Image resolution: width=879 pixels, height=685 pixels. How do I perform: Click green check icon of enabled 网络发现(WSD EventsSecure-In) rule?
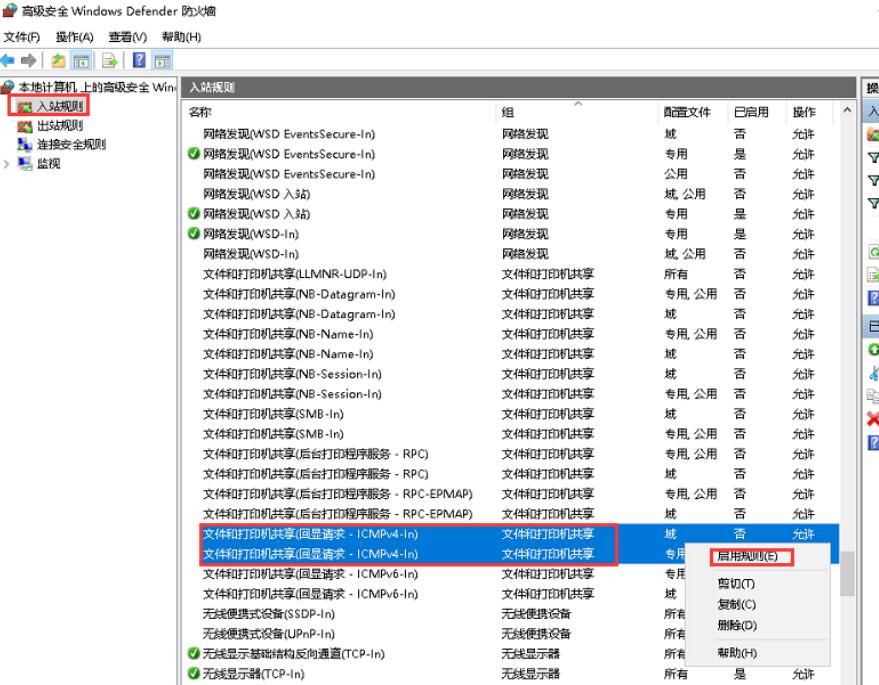pyautogui.click(x=193, y=154)
